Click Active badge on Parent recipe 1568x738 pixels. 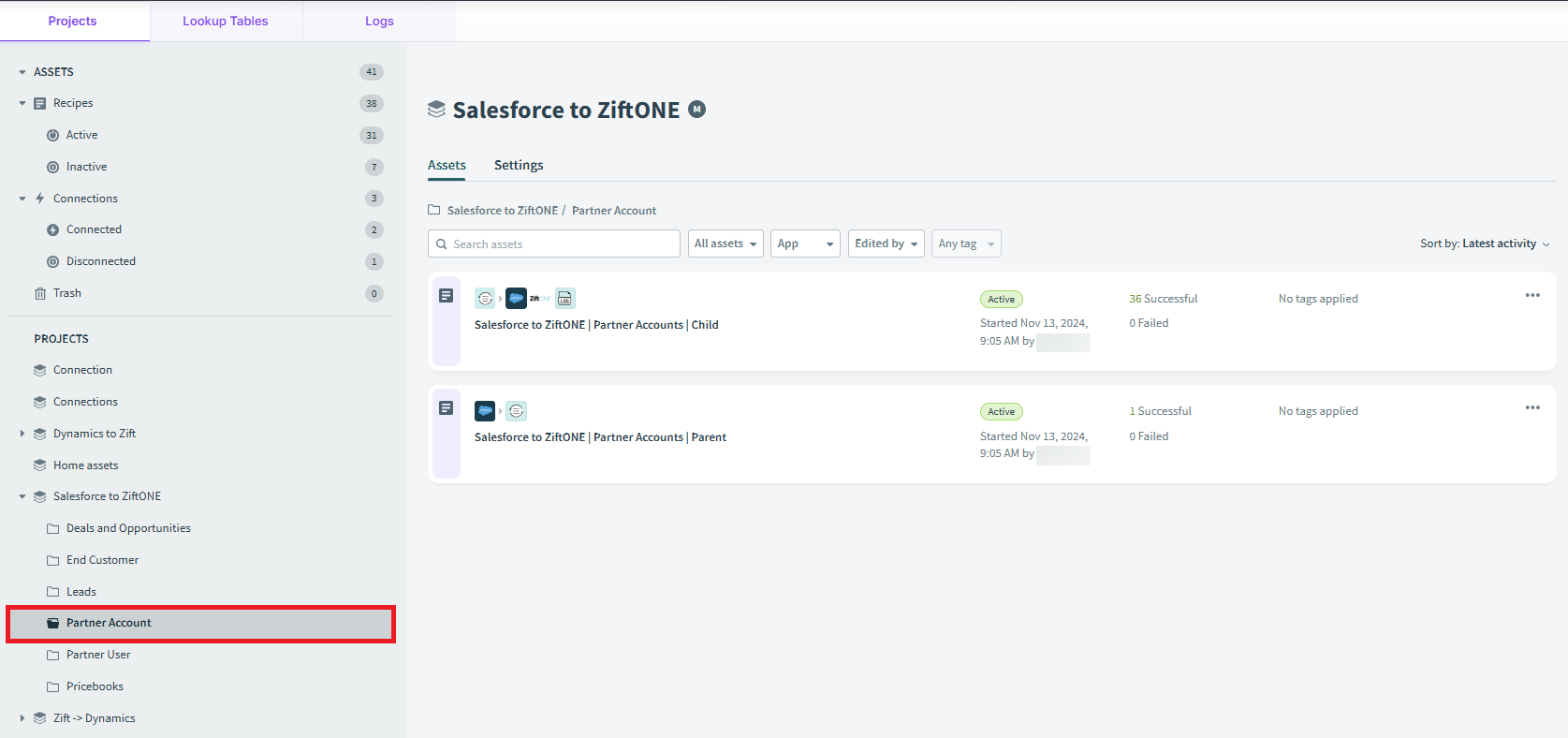pos(1002,412)
